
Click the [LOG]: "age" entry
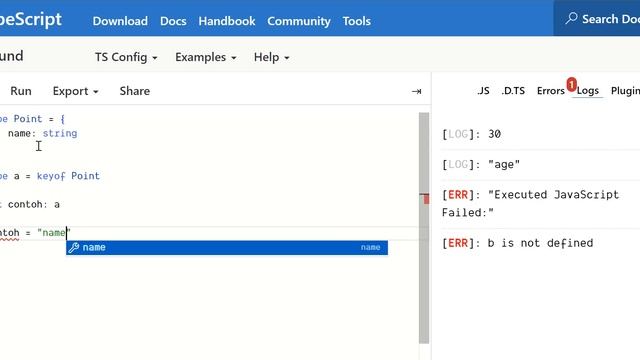tap(481, 164)
